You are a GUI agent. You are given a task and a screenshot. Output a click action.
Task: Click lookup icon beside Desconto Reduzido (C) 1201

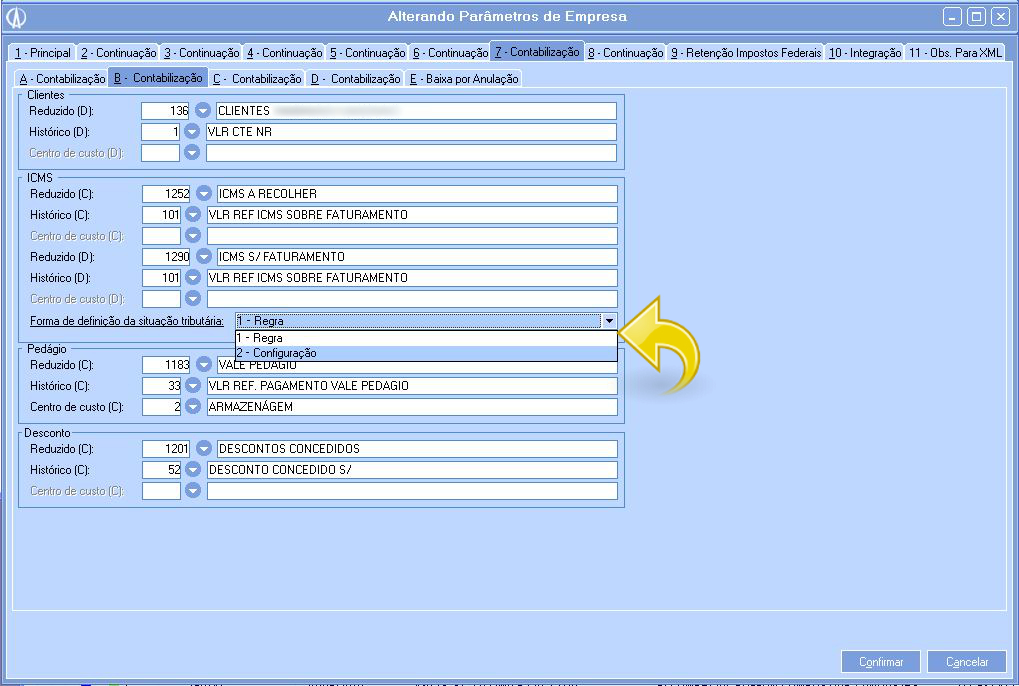click(x=203, y=449)
